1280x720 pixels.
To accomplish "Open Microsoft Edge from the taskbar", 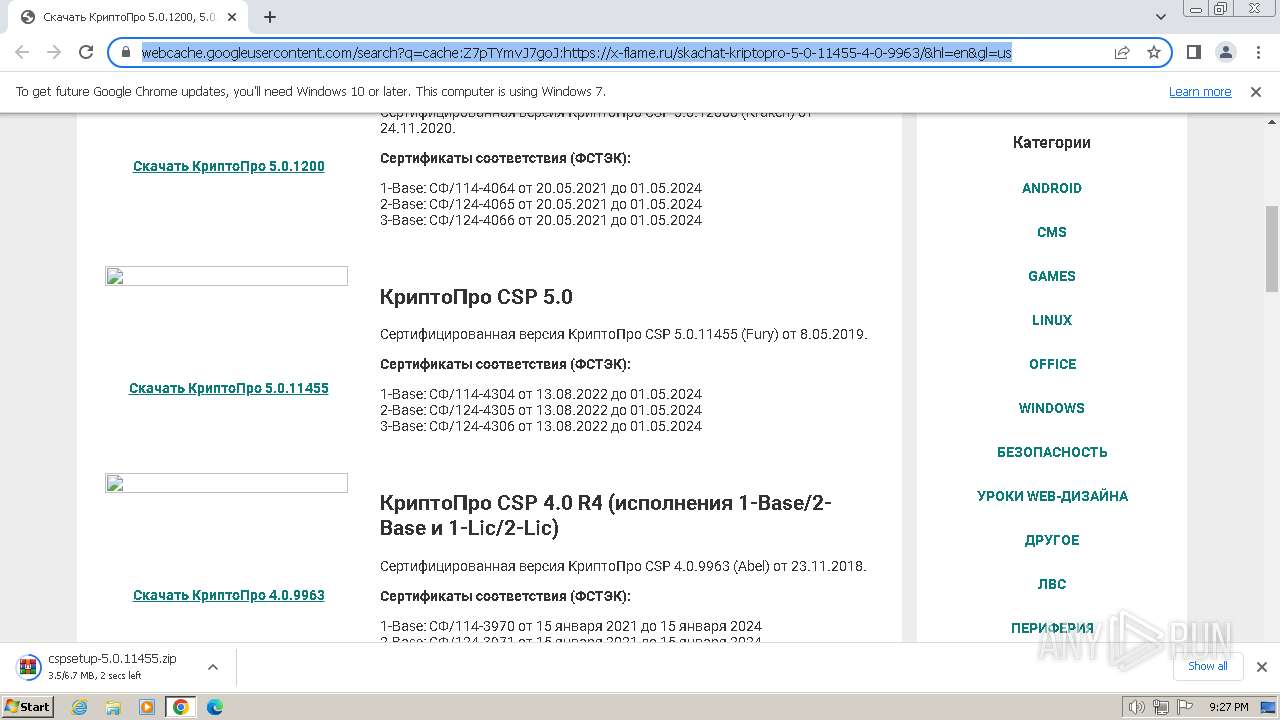I will 215,707.
